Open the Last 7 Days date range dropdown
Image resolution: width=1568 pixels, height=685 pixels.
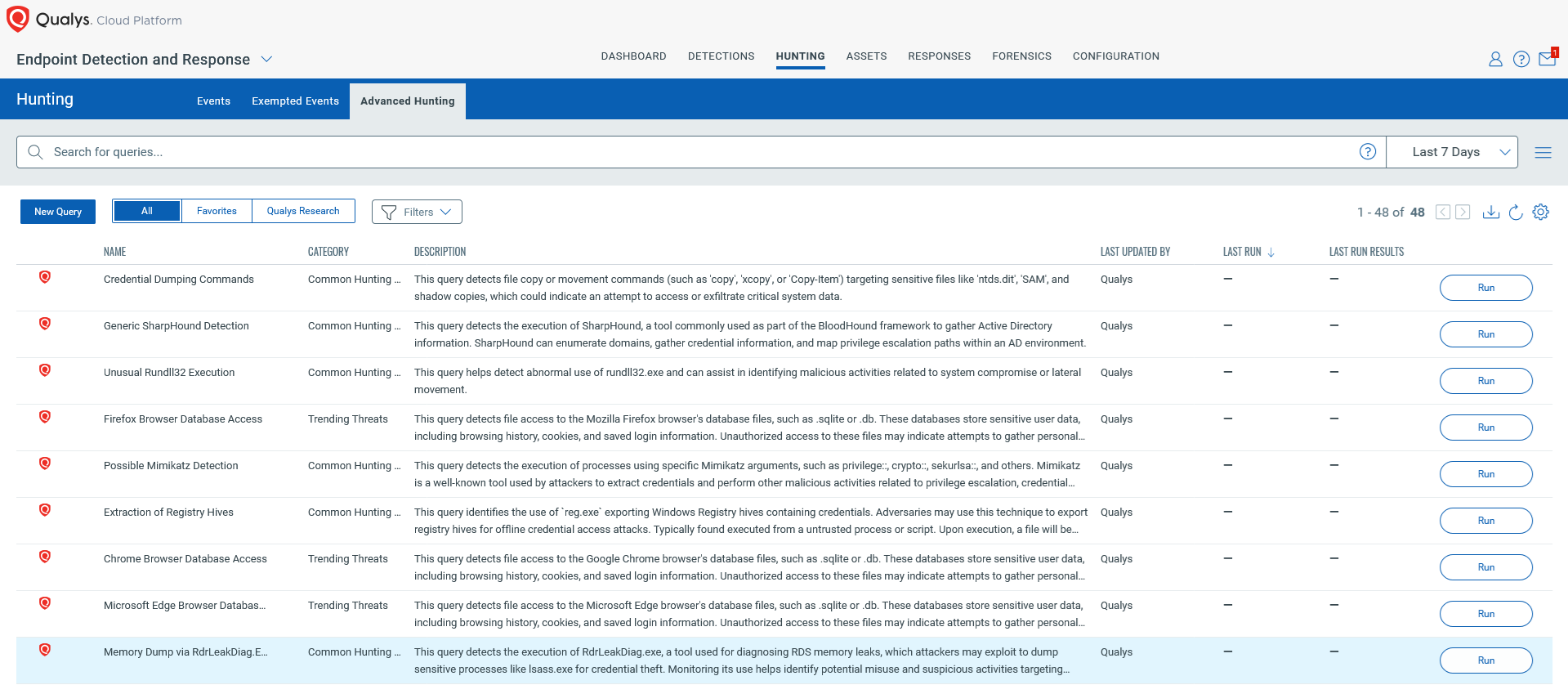coord(1452,152)
